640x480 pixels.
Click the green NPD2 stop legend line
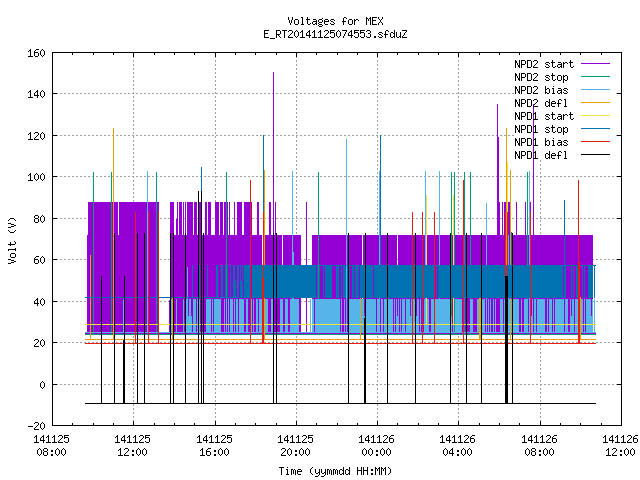[595, 76]
